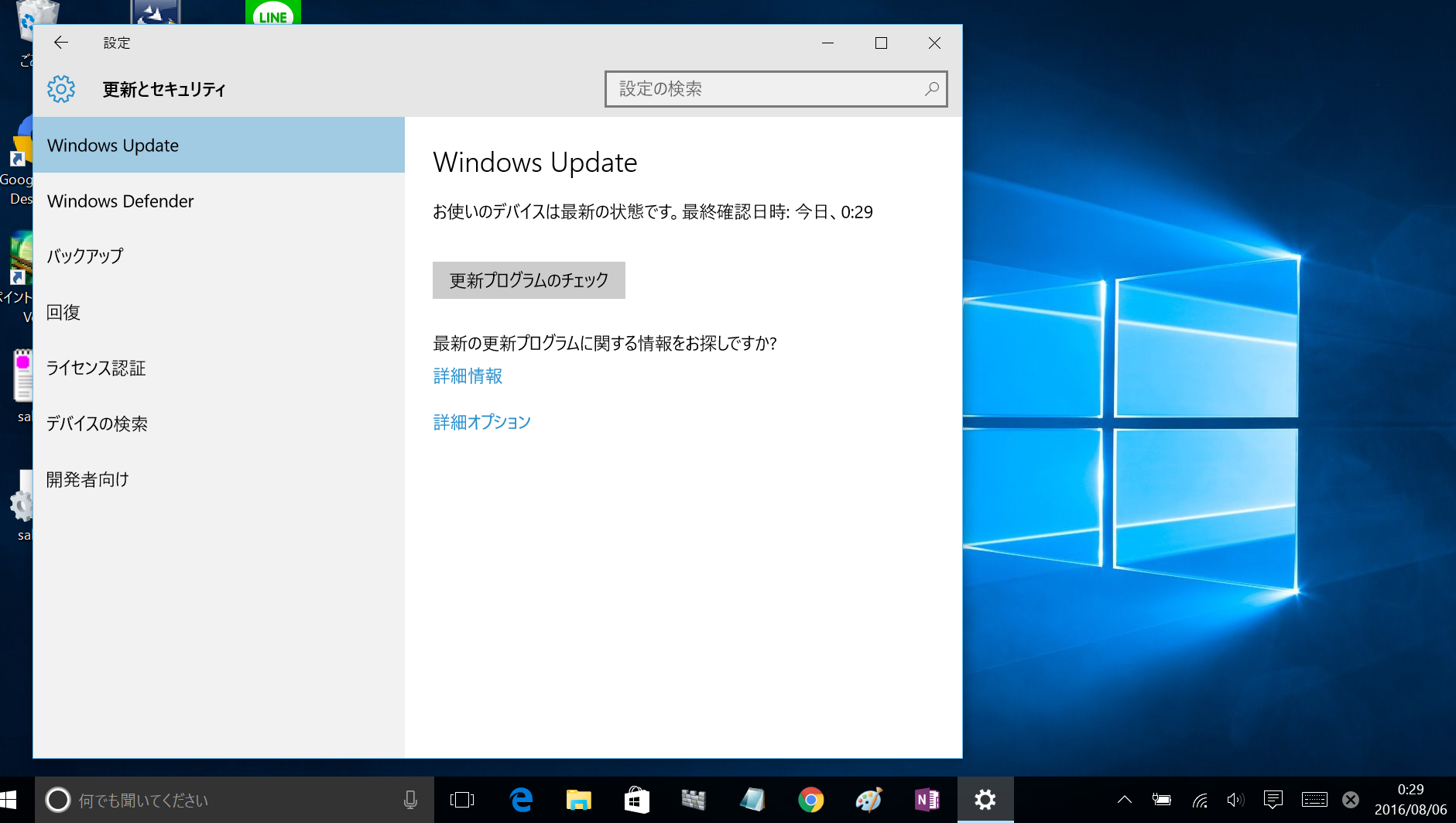The image size is (1456, 823).
Task: Open Task View from the taskbar
Action: 462,800
